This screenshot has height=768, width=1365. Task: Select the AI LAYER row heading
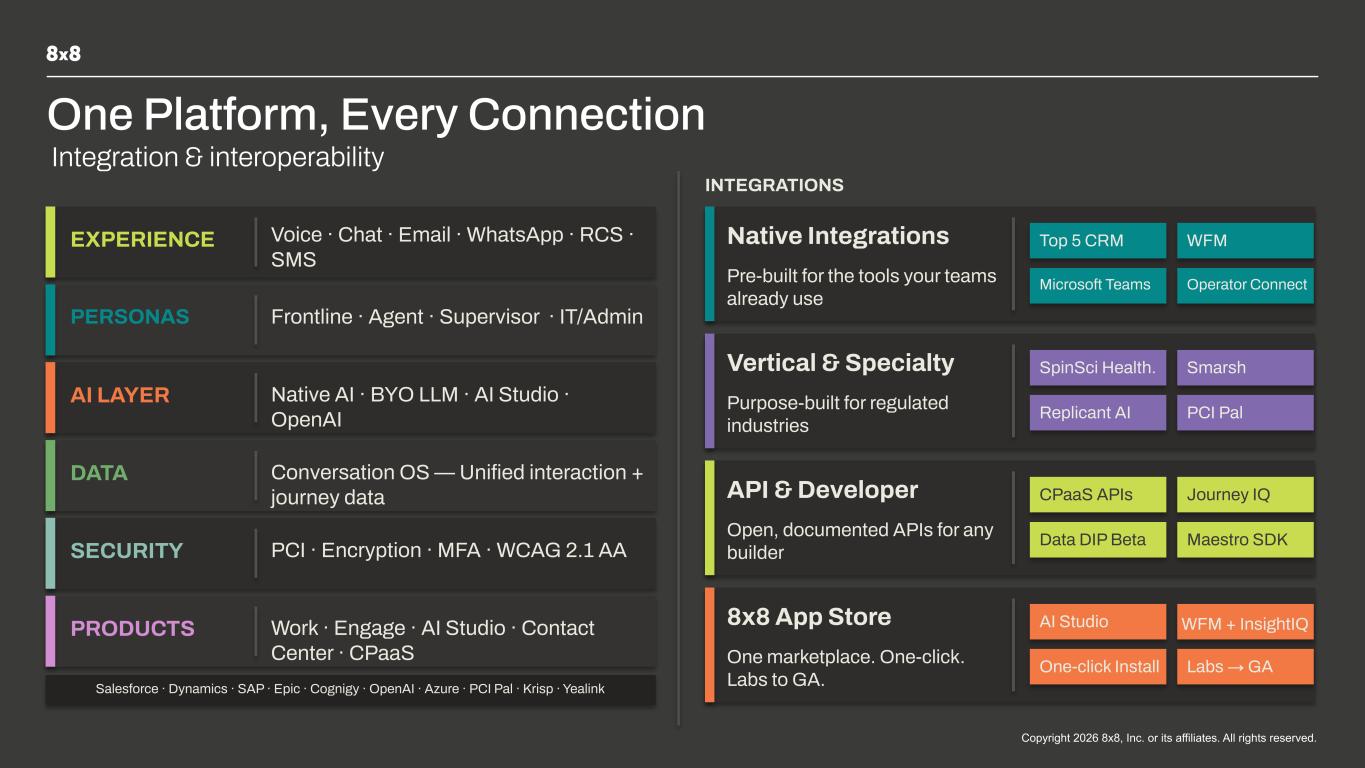pyautogui.click(x=120, y=395)
